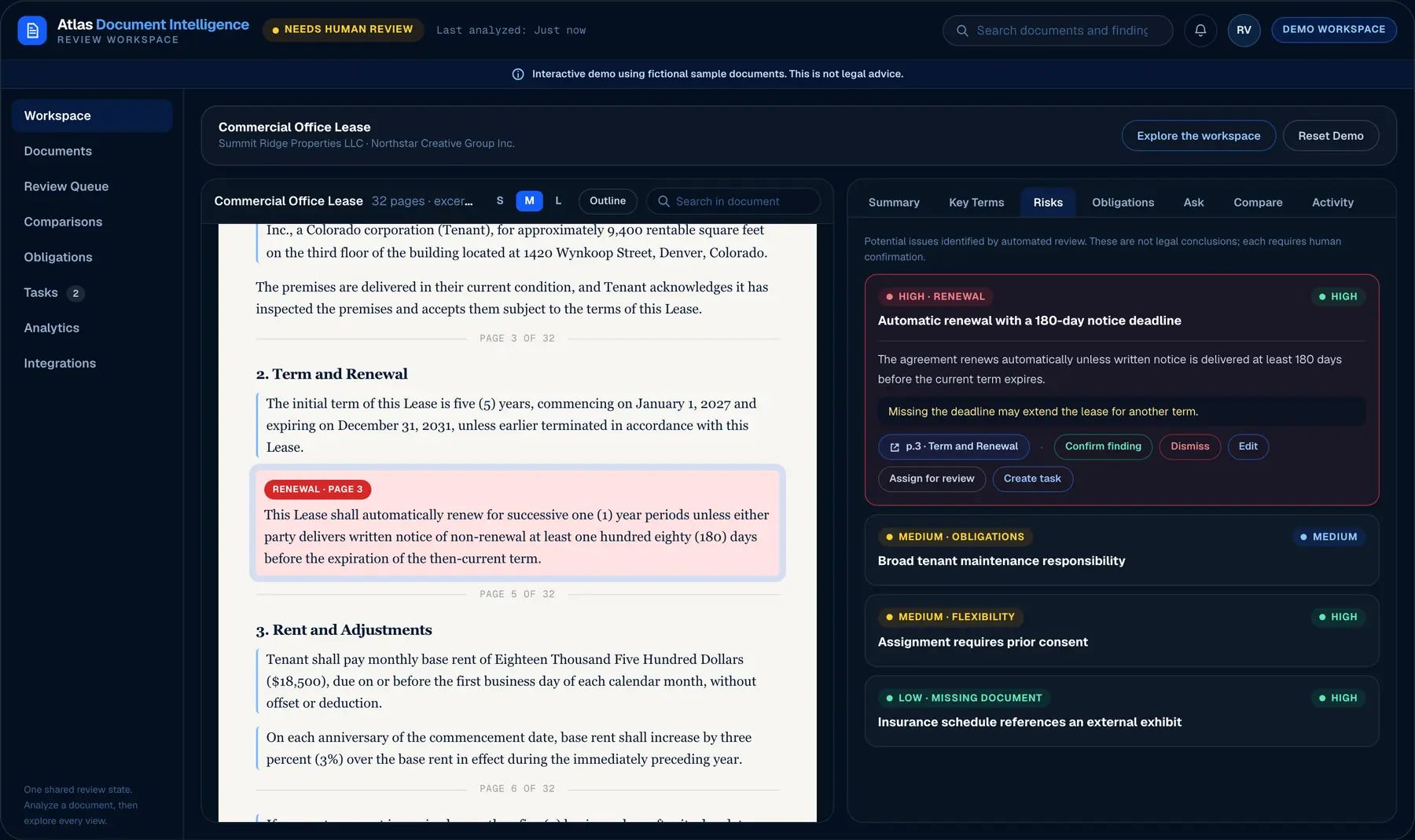Click the RENEWAL · PAGE 3 red tag
Image resolution: width=1415 pixels, height=840 pixels.
click(318, 490)
